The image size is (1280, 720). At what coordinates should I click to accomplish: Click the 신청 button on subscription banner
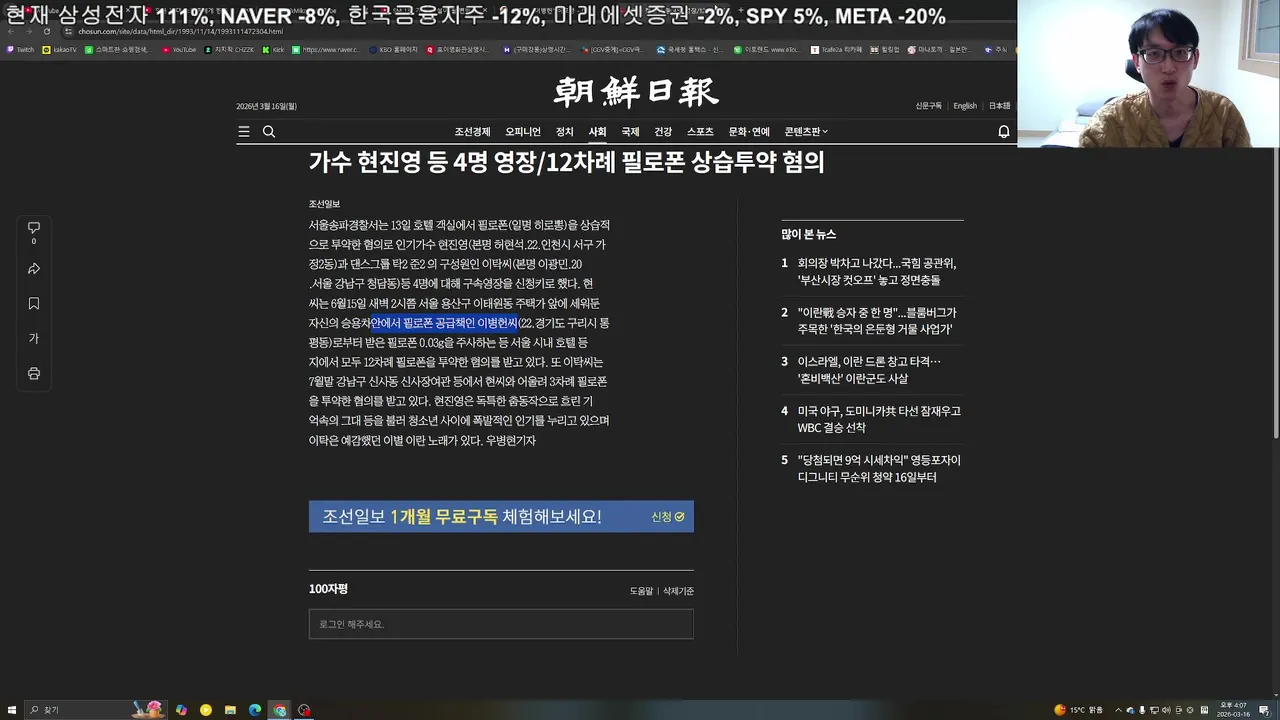pyautogui.click(x=668, y=517)
